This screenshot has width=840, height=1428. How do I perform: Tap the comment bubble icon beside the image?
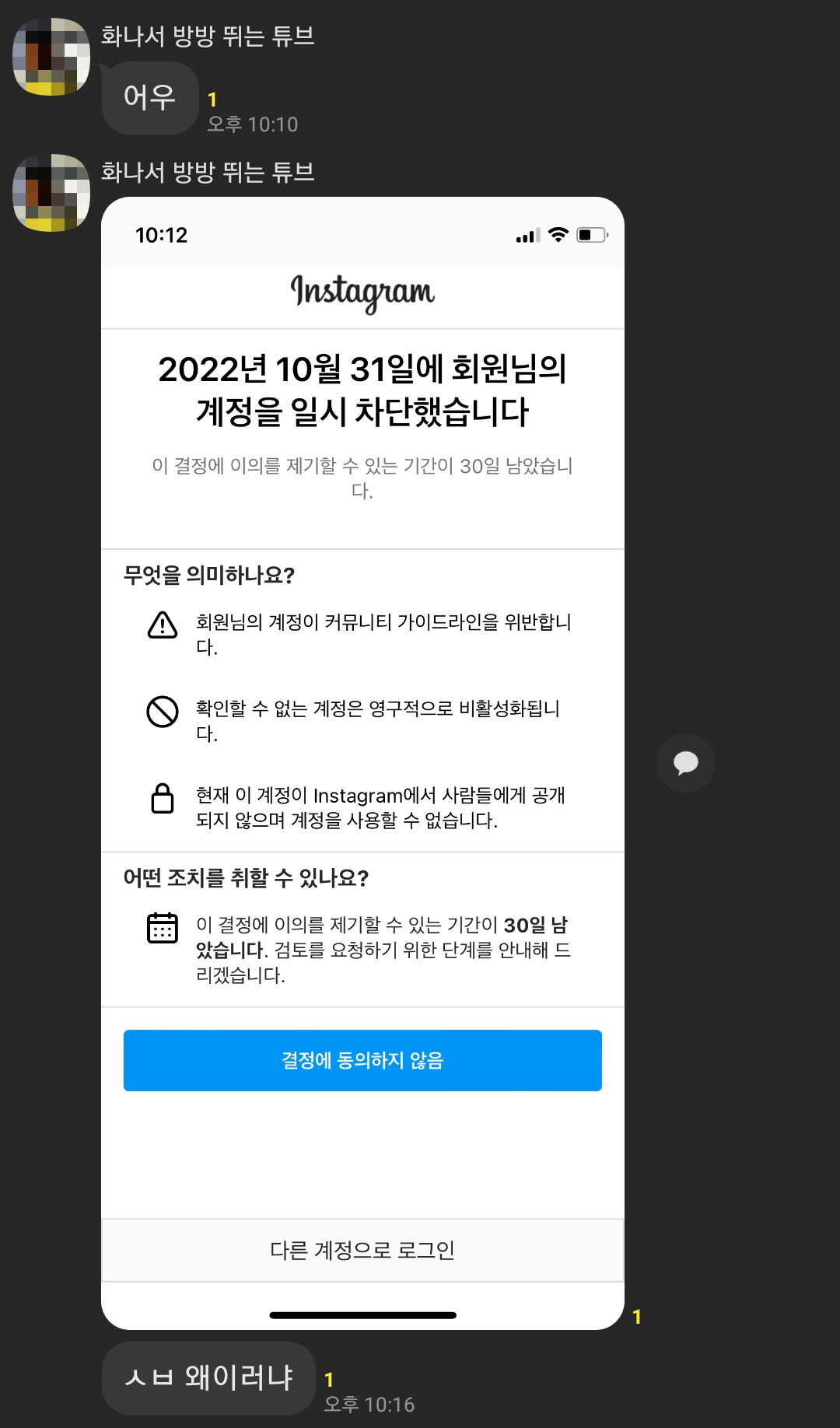tap(685, 763)
